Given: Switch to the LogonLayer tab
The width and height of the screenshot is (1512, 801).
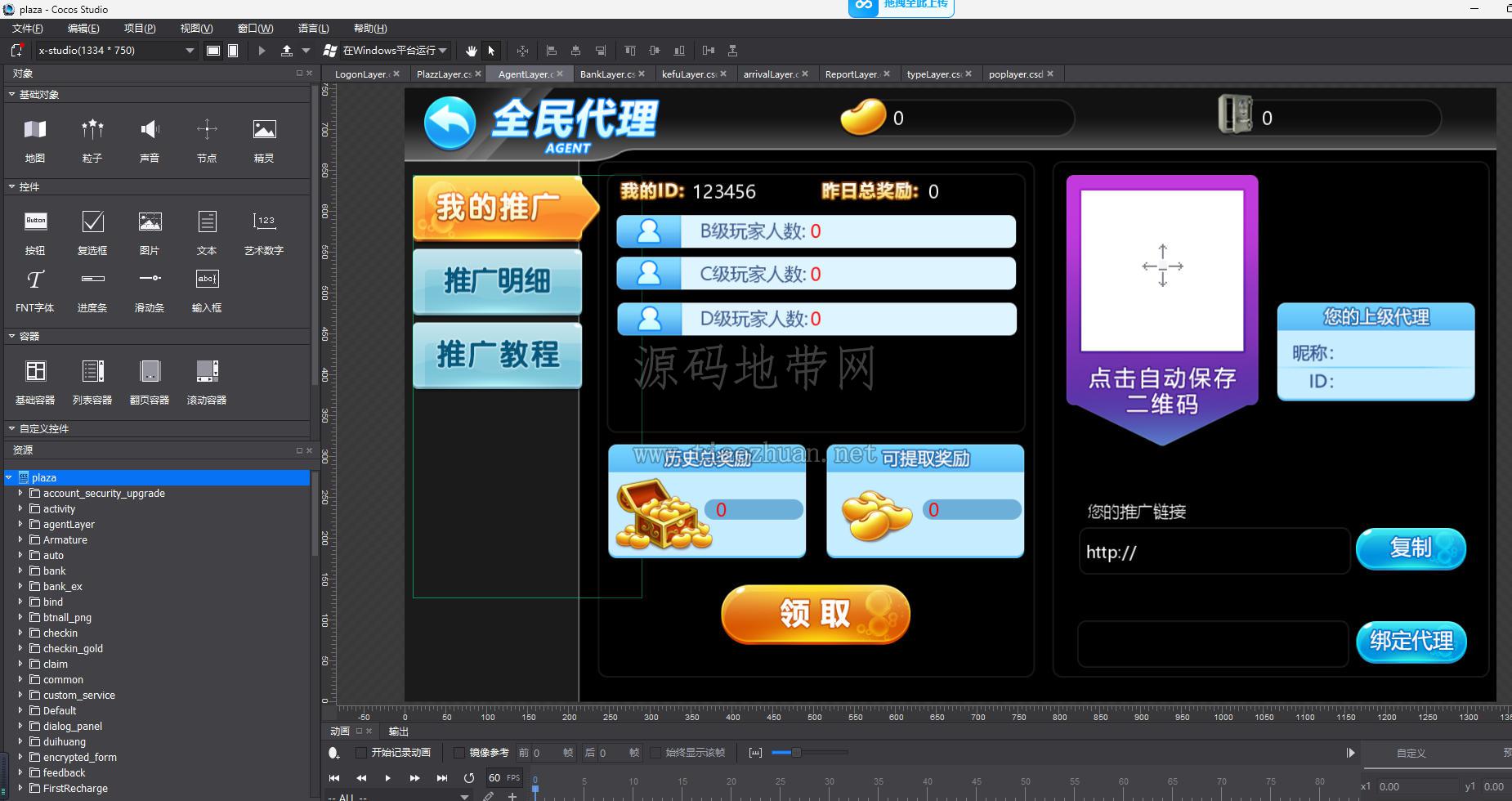Looking at the screenshot, I should (x=361, y=74).
